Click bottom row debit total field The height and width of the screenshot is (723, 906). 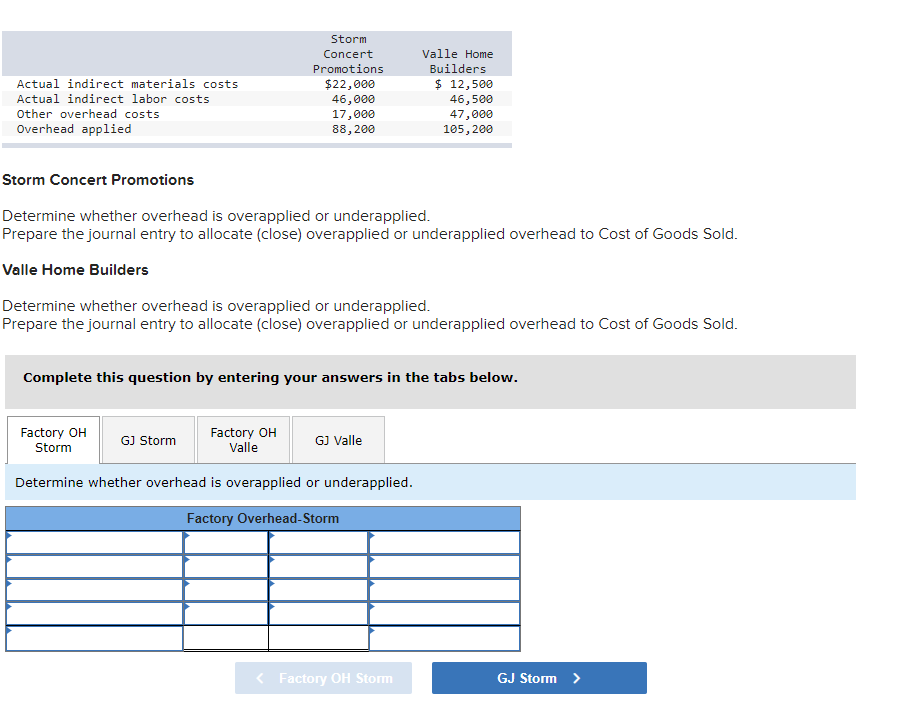226,638
